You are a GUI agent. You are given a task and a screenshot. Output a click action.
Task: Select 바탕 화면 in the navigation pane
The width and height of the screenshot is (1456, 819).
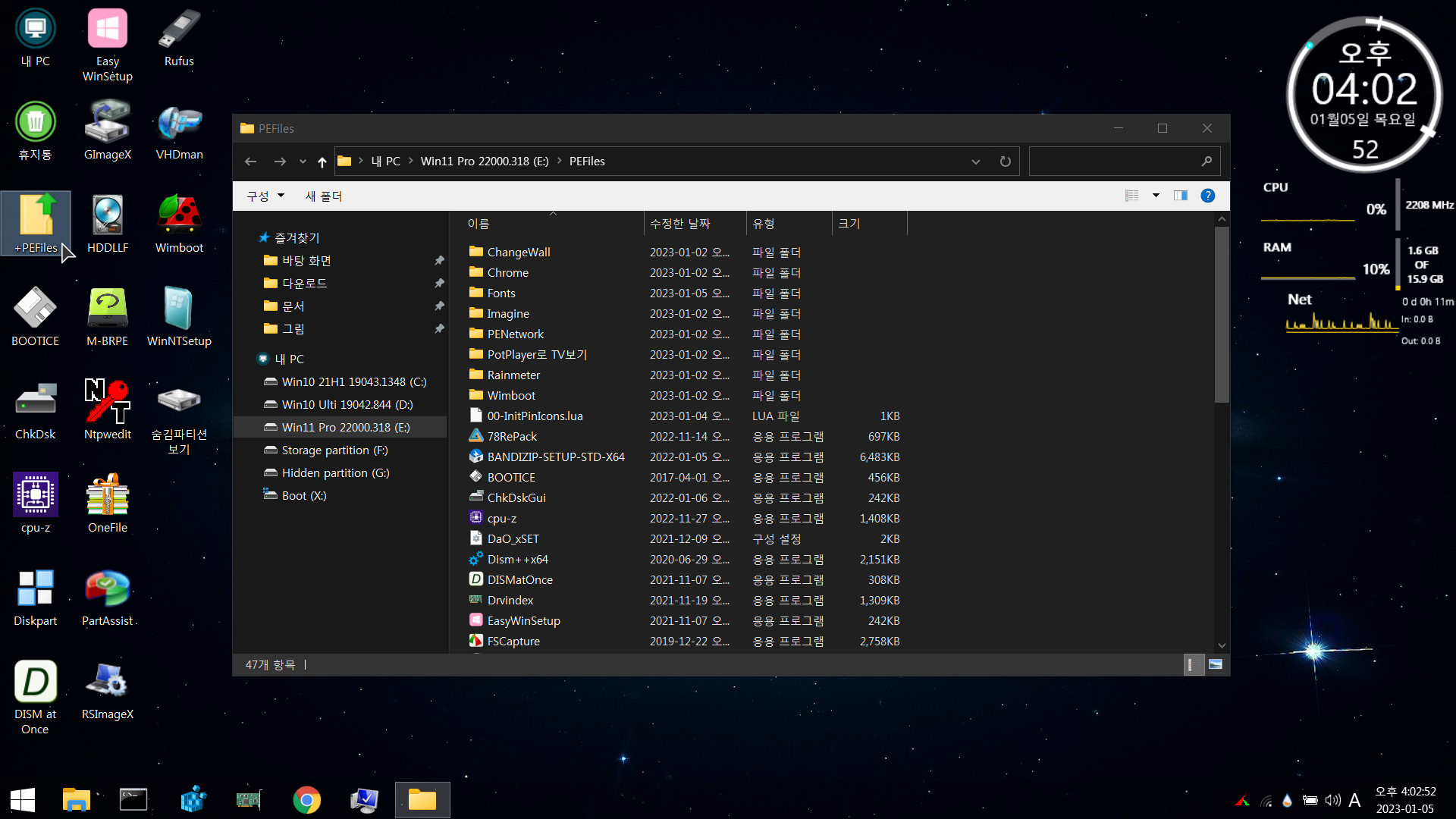click(306, 260)
